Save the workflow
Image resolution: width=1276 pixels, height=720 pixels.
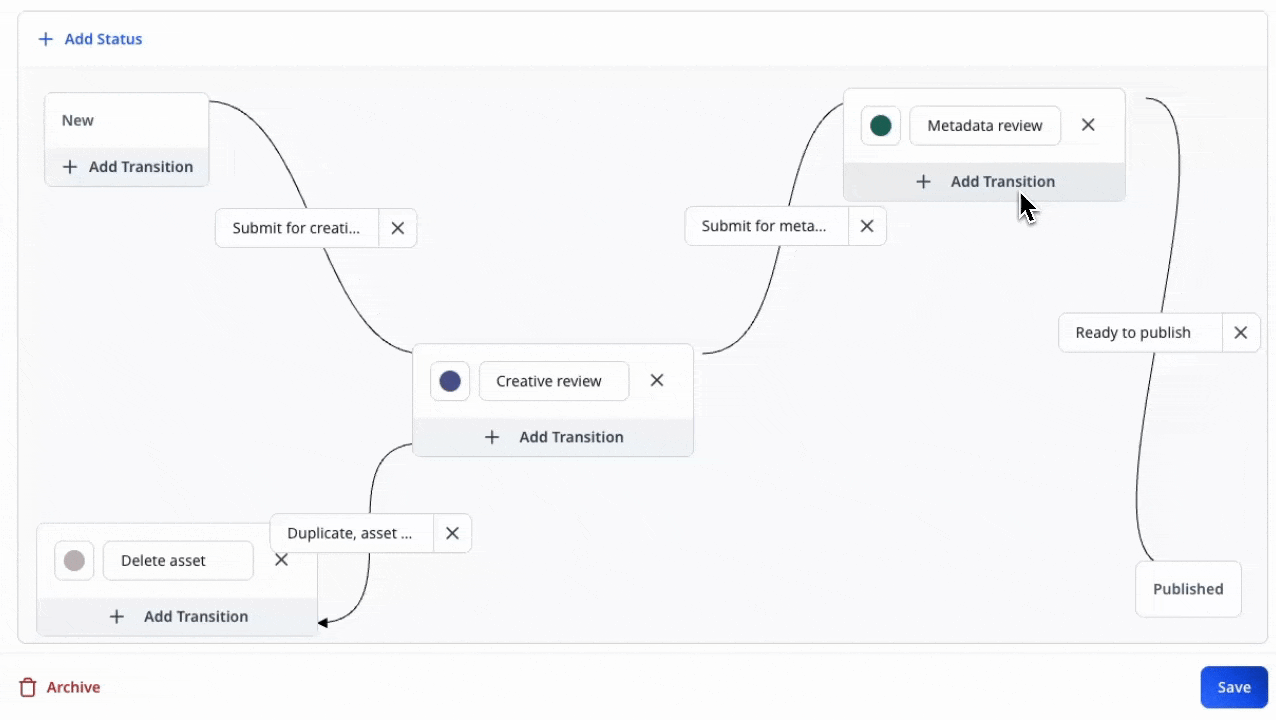pos(1233,687)
